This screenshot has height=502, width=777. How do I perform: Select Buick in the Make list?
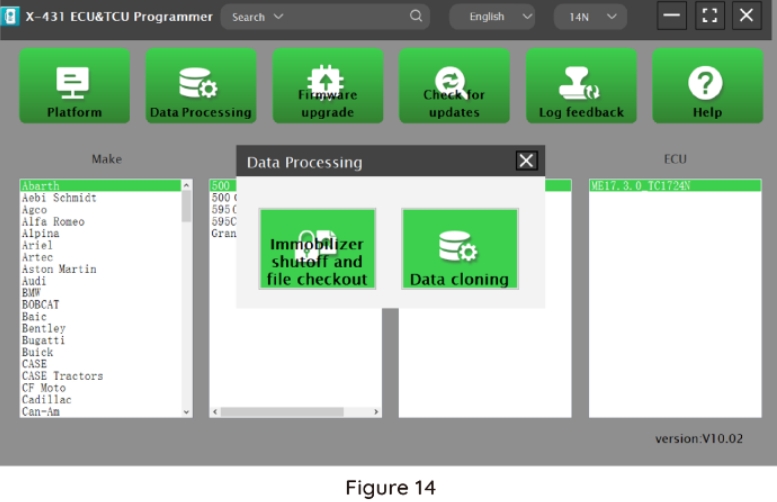[100, 352]
